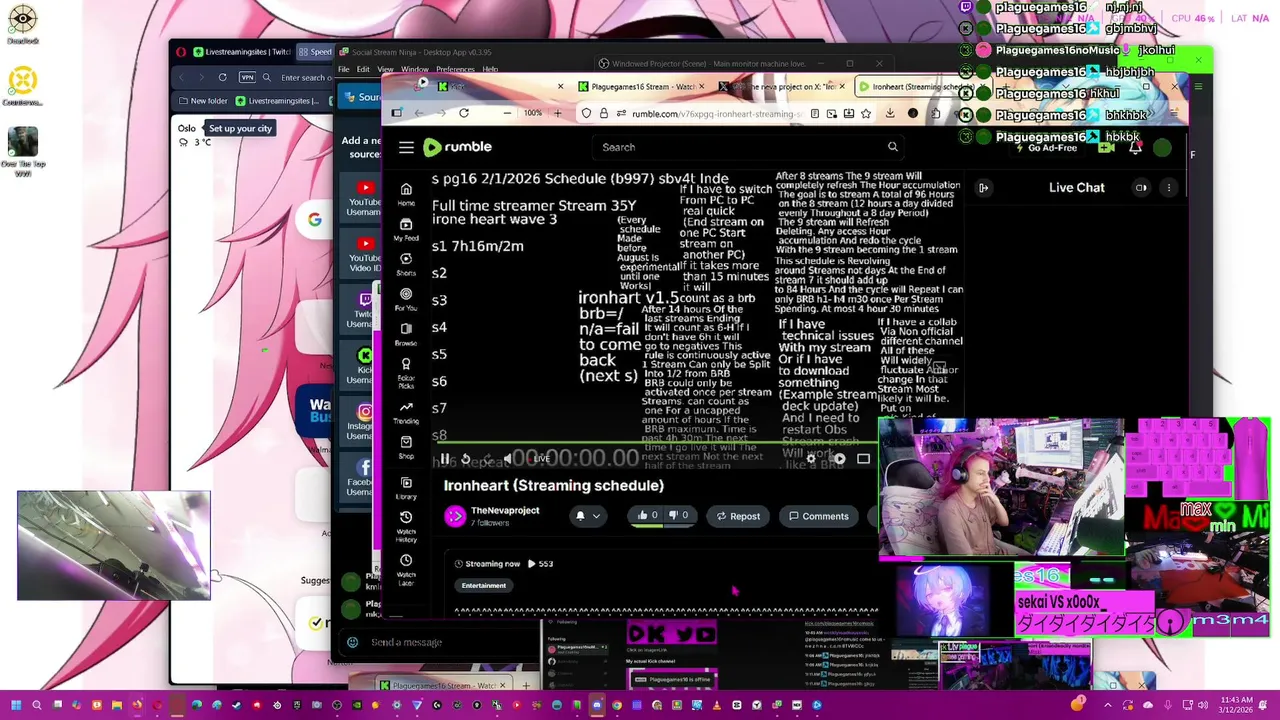Image resolution: width=1280 pixels, height=720 pixels.
Task: Open Shorts in Rumble sidebar
Action: pos(406,264)
